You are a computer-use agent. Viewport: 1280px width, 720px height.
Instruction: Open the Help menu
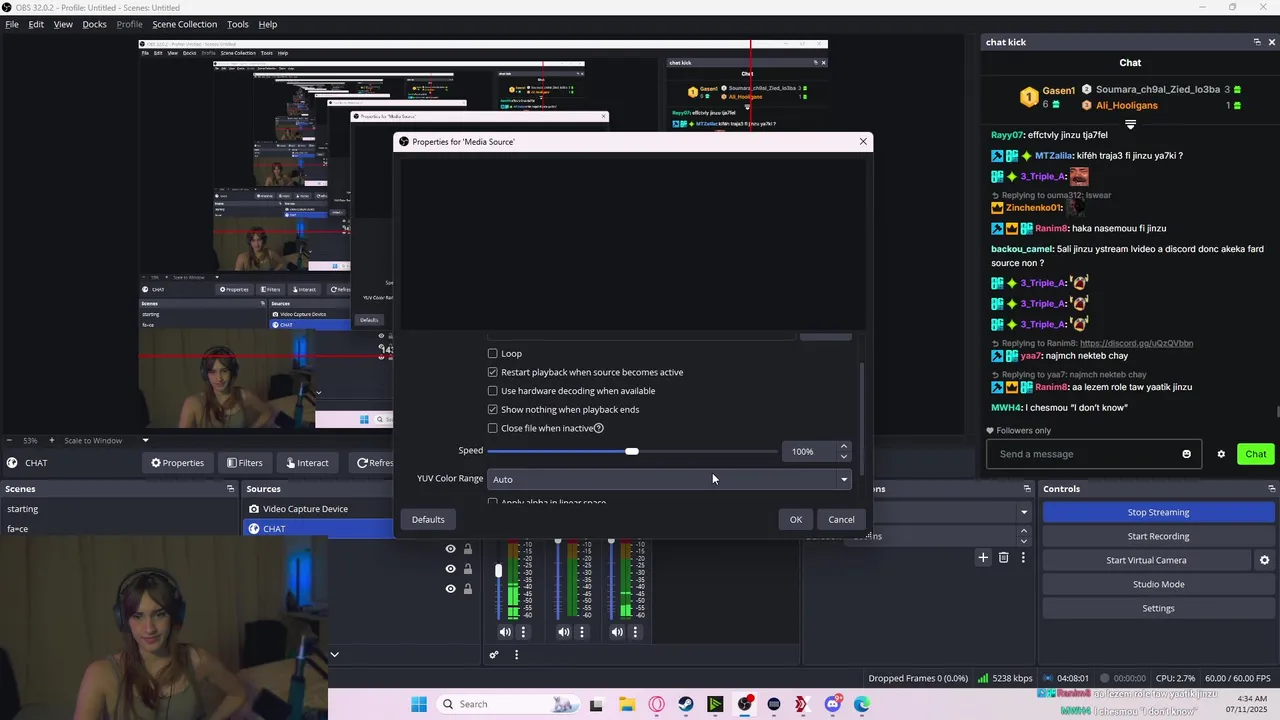[268, 24]
